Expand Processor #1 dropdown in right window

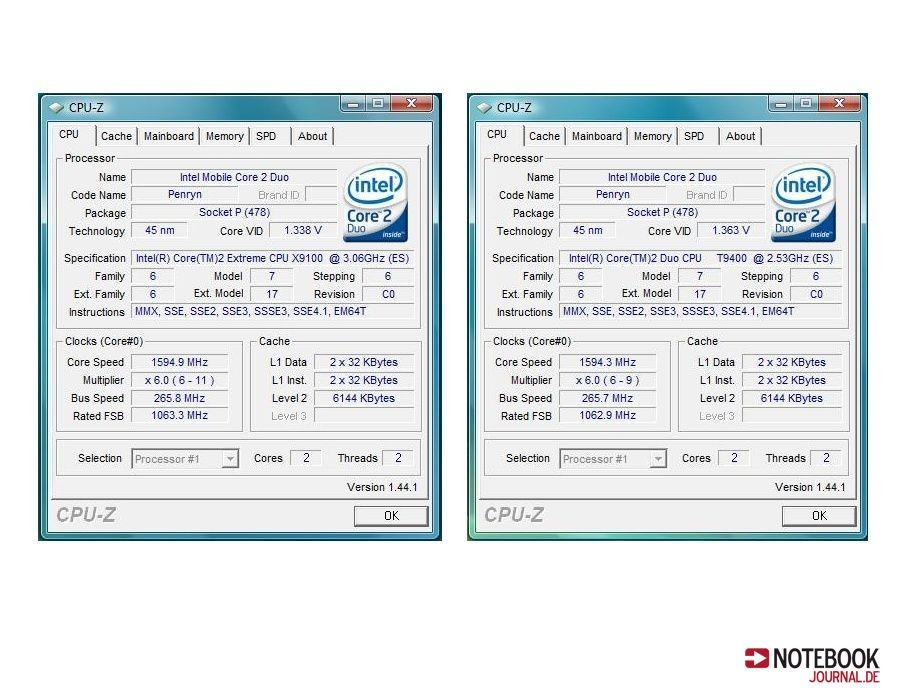[658, 458]
